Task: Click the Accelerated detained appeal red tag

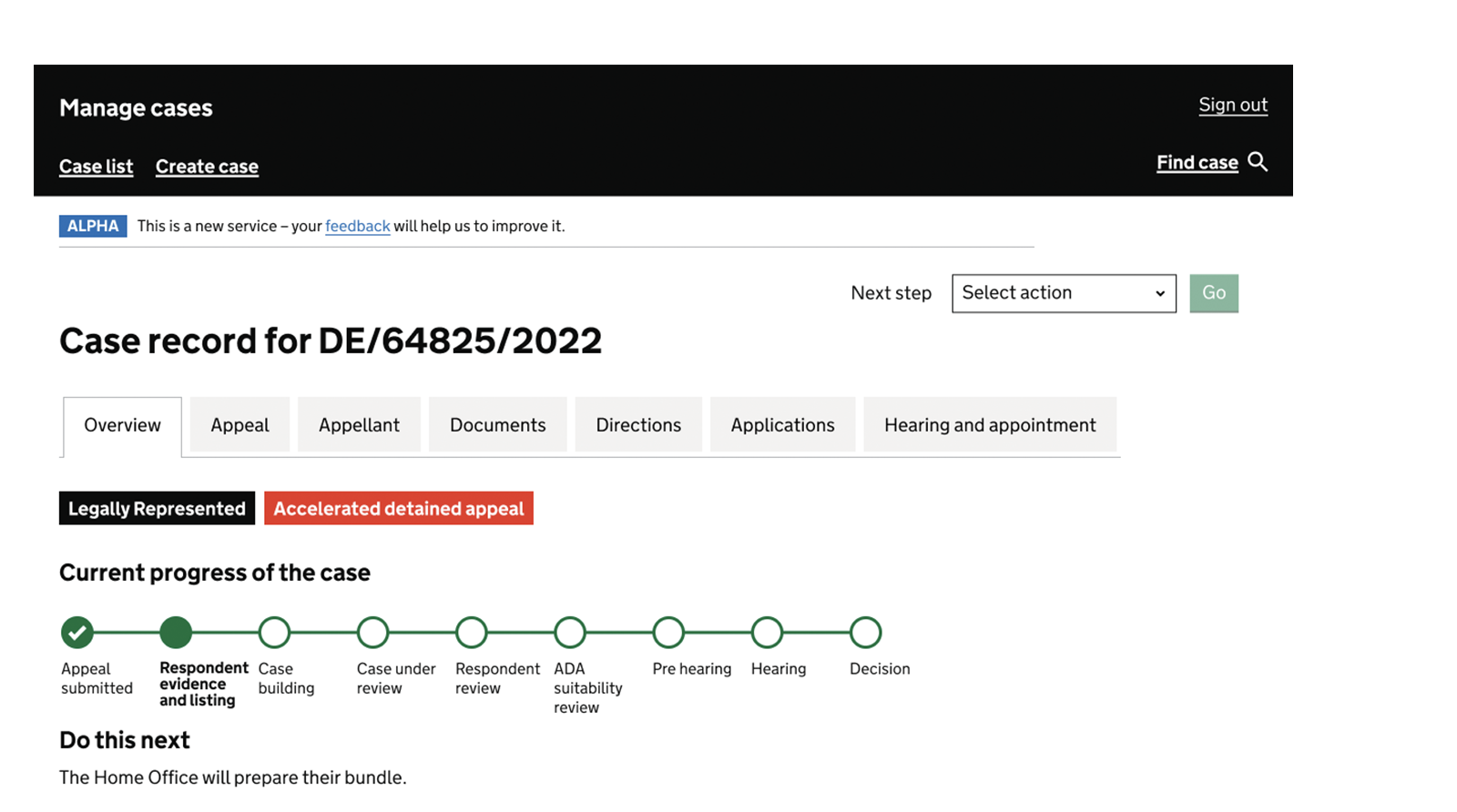Action: tap(399, 508)
